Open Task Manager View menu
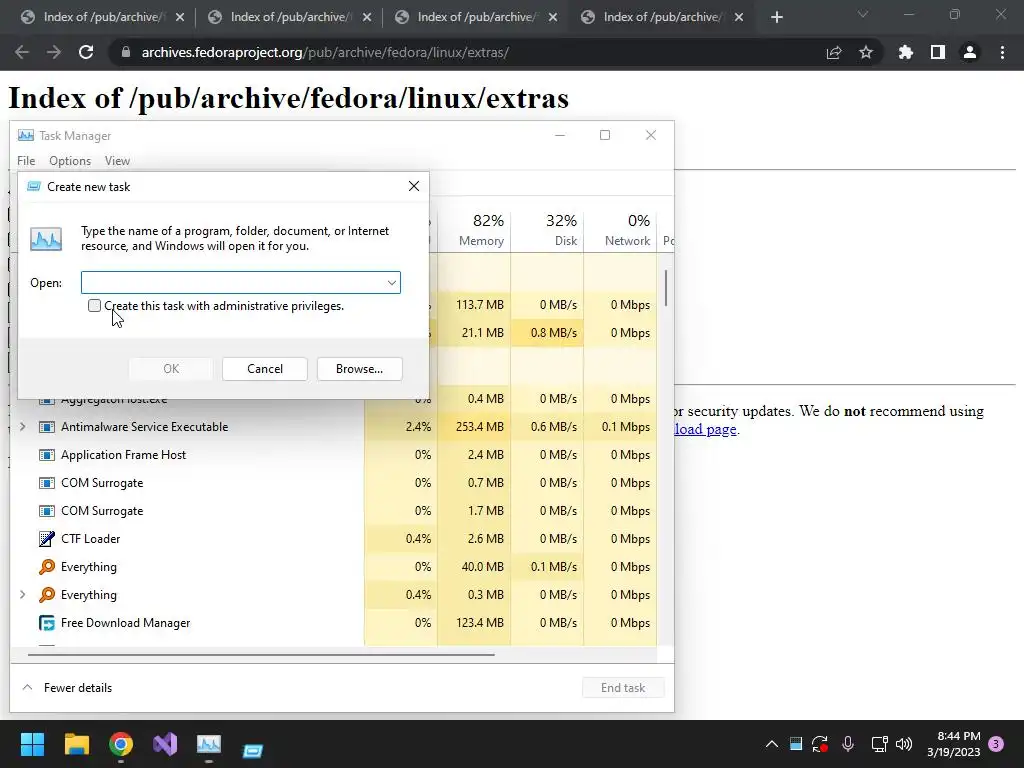Screen dimensions: 1024x768 click(x=118, y=161)
